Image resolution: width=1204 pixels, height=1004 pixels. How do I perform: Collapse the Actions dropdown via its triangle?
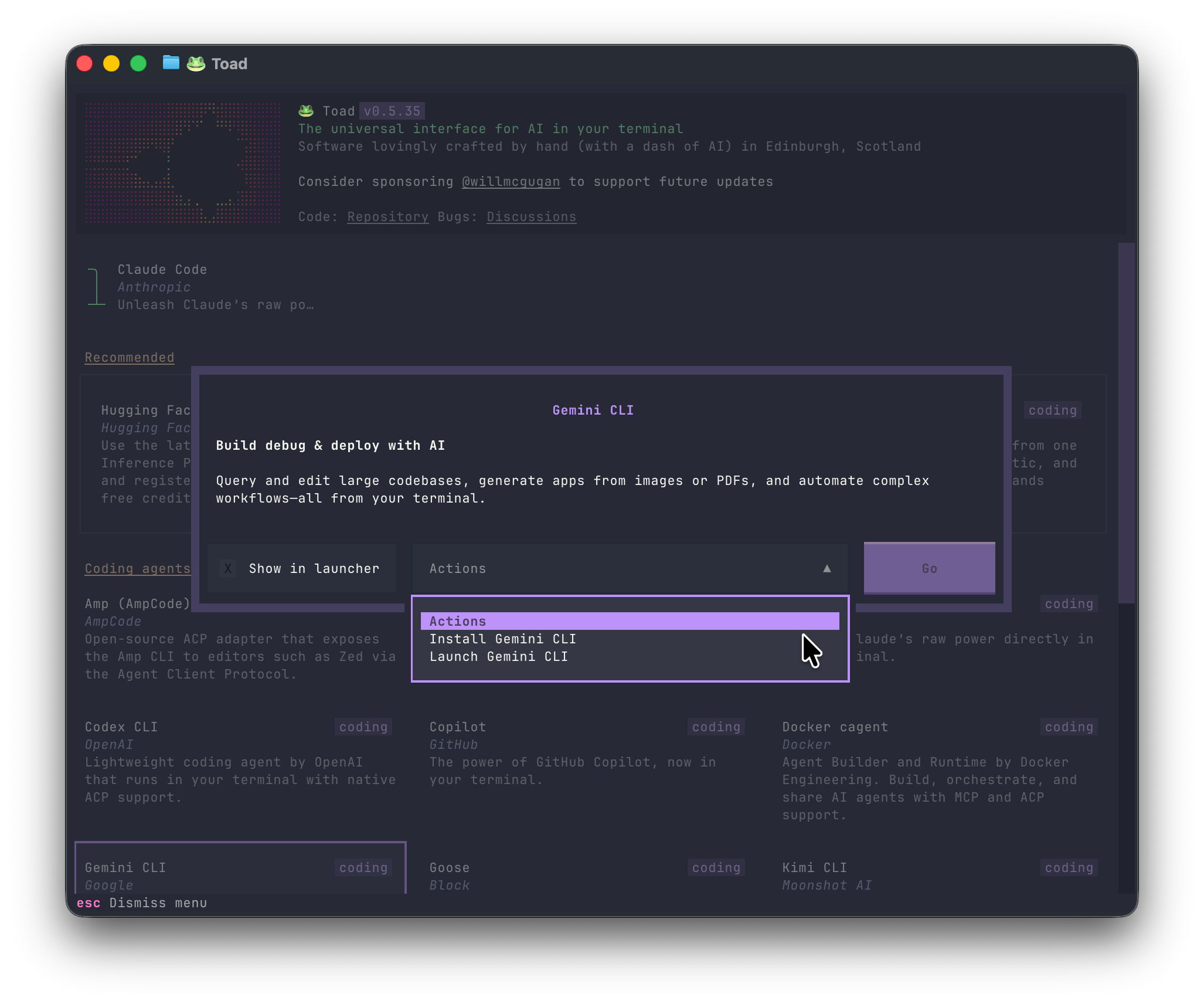point(827,568)
